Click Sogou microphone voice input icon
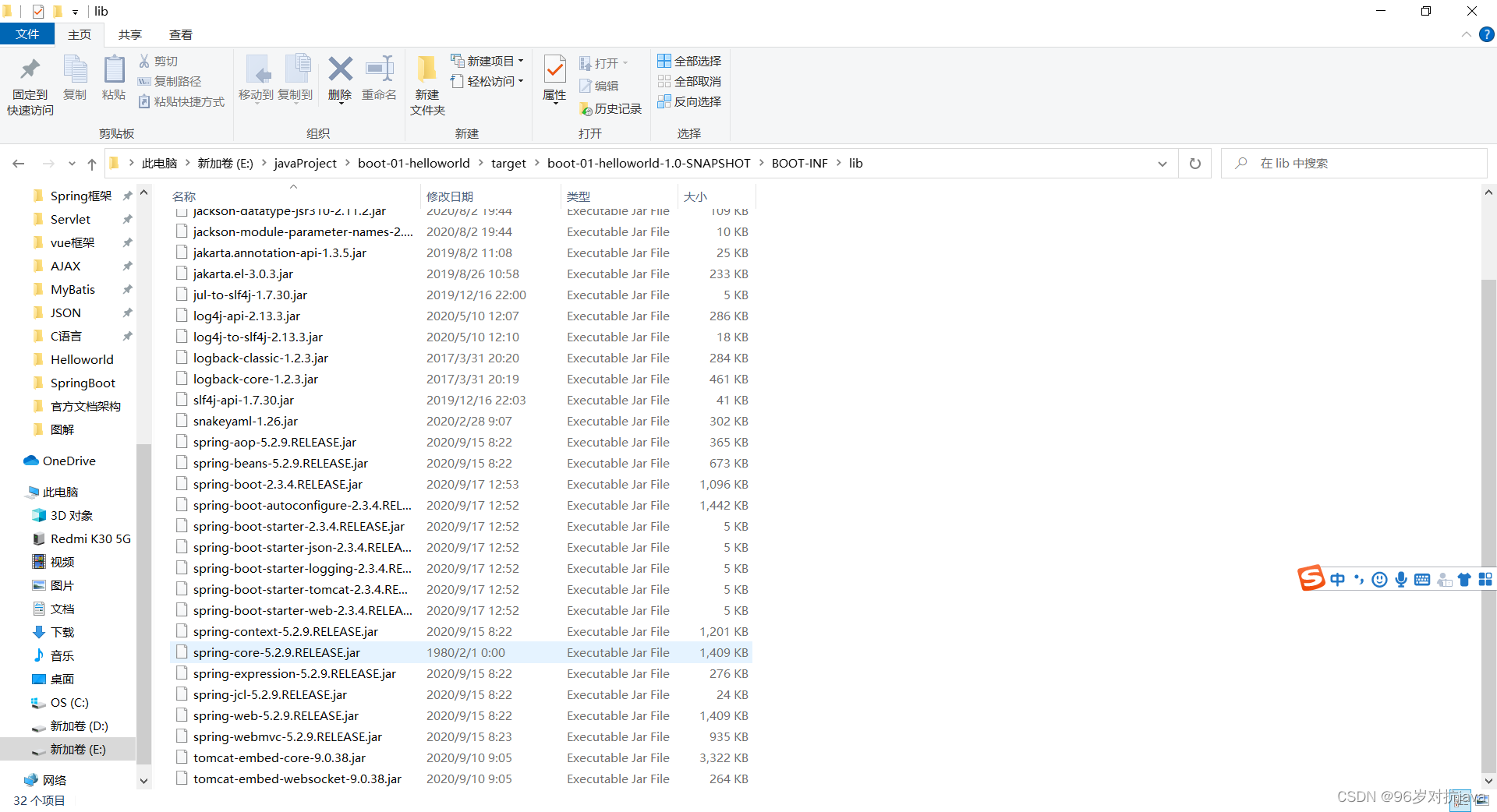Image resolution: width=1497 pixels, height=812 pixels. [1401, 579]
